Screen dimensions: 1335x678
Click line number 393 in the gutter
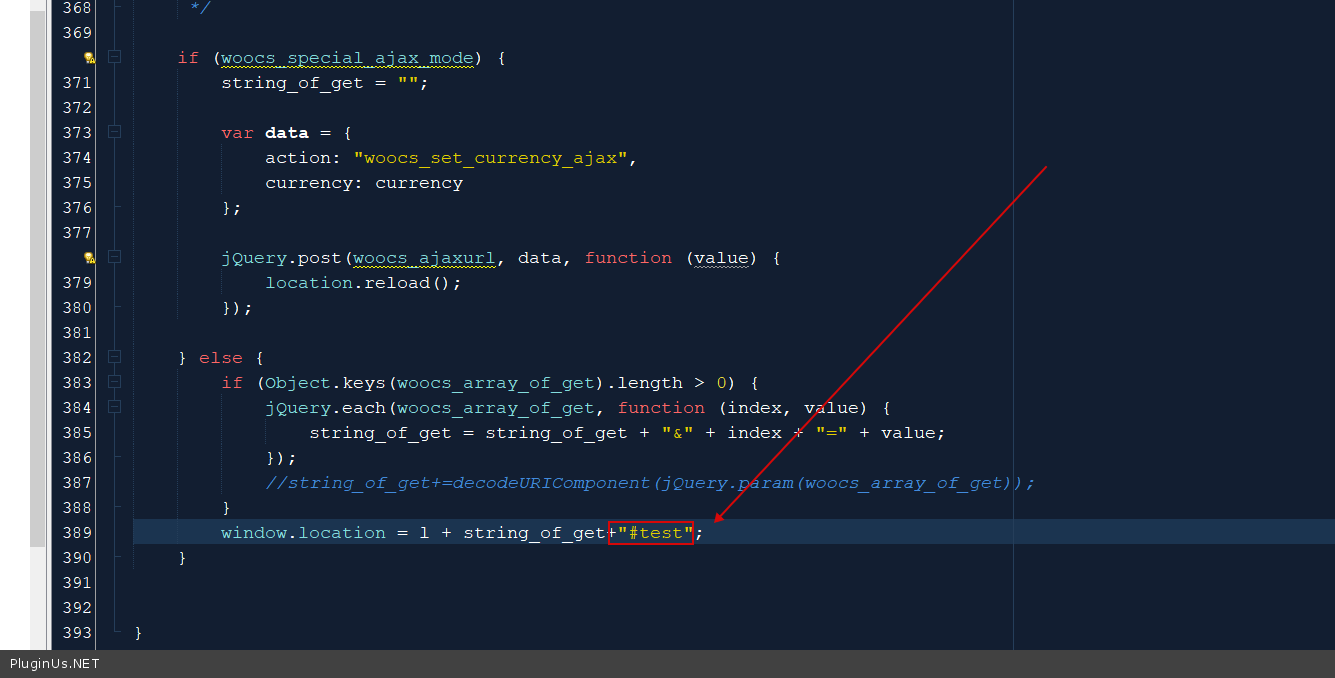click(x=77, y=633)
